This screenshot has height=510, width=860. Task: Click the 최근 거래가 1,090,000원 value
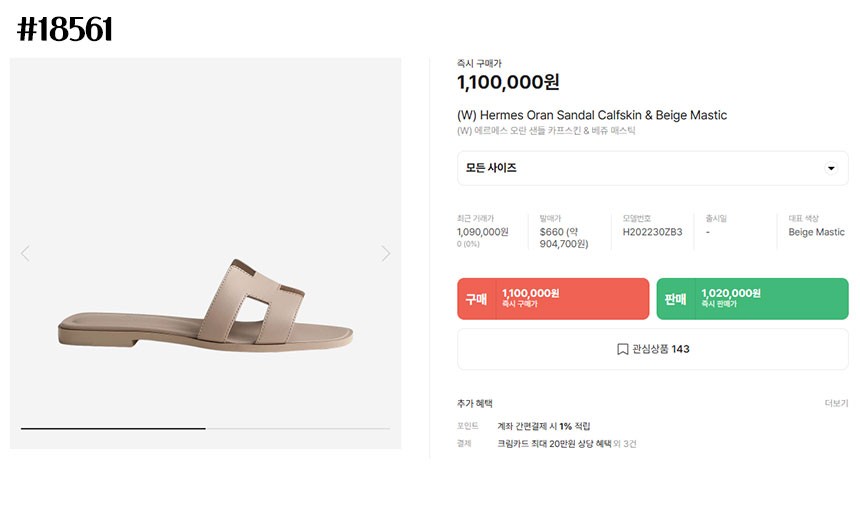482,232
